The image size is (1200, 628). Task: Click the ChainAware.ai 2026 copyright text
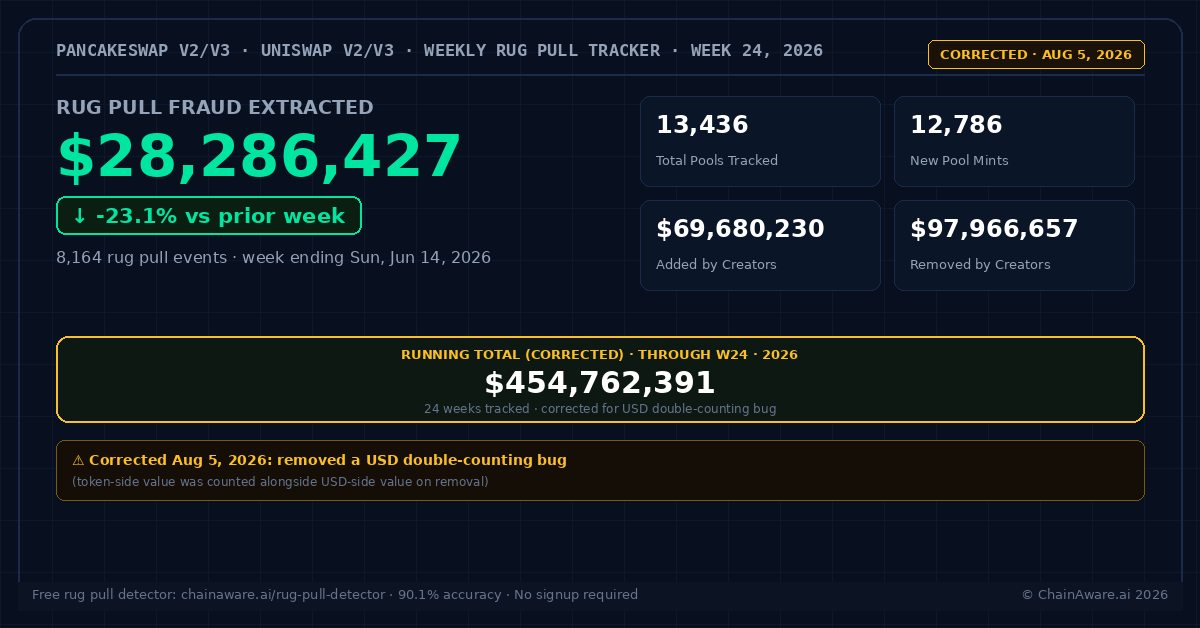click(x=1095, y=595)
